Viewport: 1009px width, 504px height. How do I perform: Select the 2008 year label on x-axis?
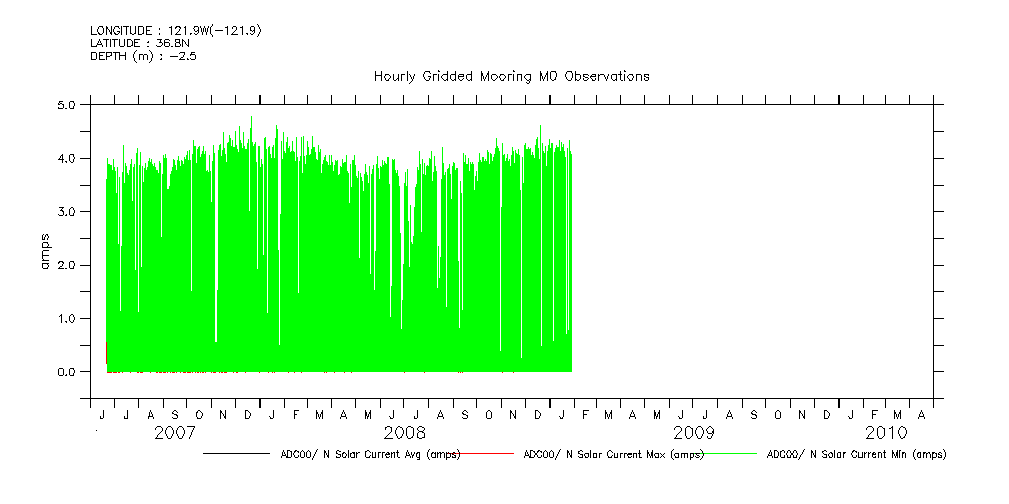pyautogui.click(x=405, y=433)
